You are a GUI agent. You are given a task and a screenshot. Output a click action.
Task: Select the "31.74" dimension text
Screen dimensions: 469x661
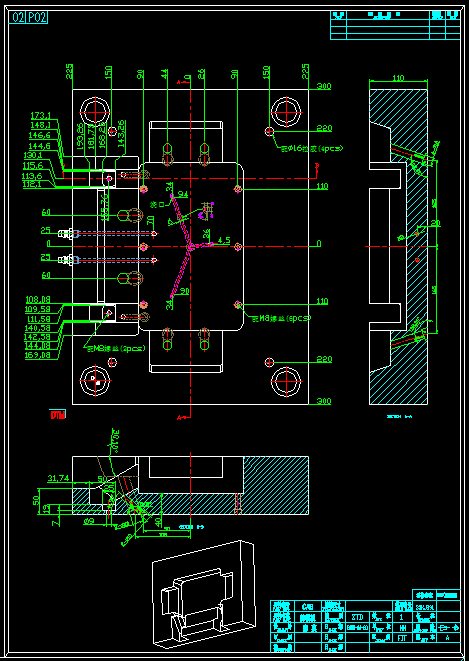tap(58, 478)
